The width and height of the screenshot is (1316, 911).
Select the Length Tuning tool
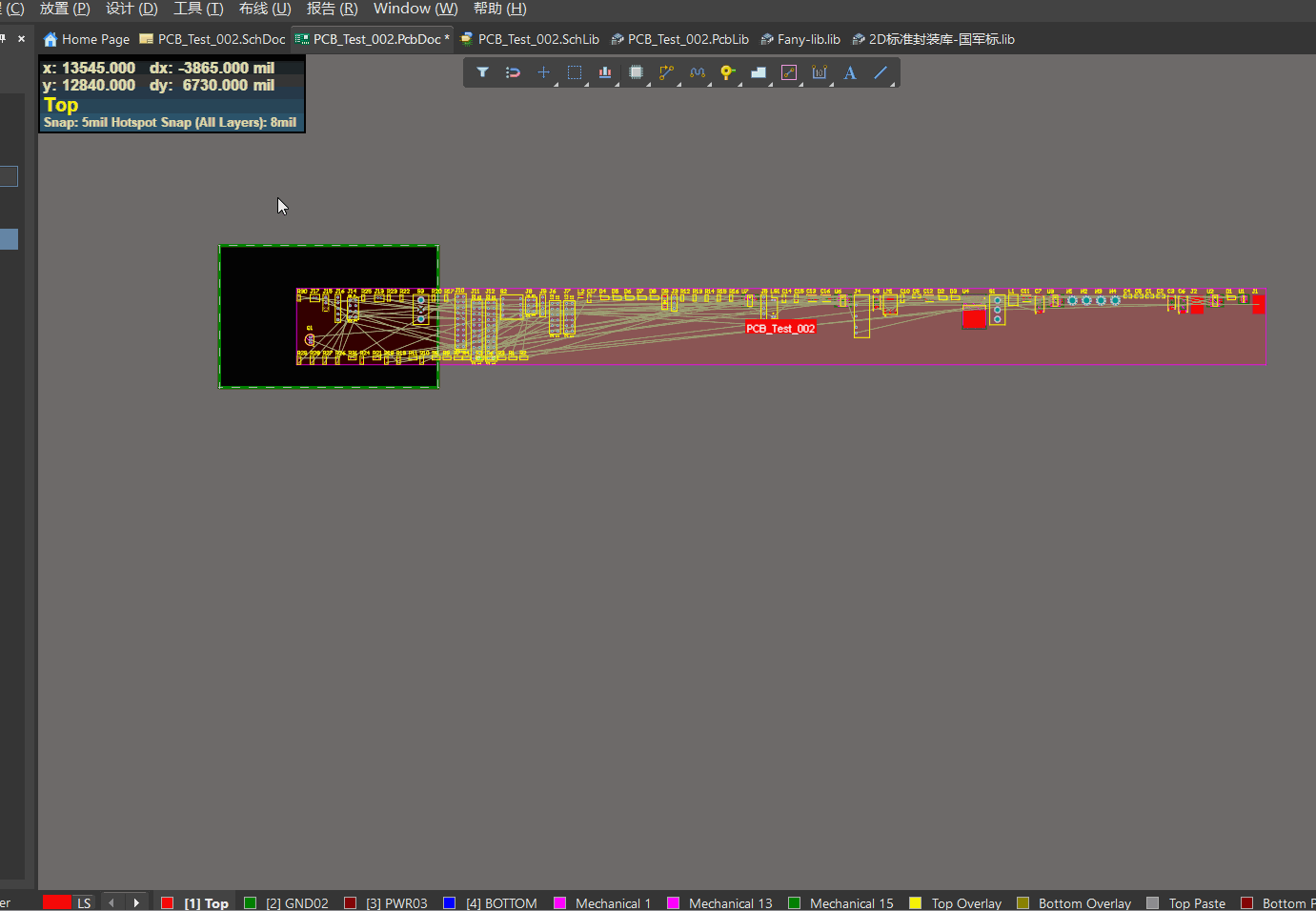click(698, 72)
